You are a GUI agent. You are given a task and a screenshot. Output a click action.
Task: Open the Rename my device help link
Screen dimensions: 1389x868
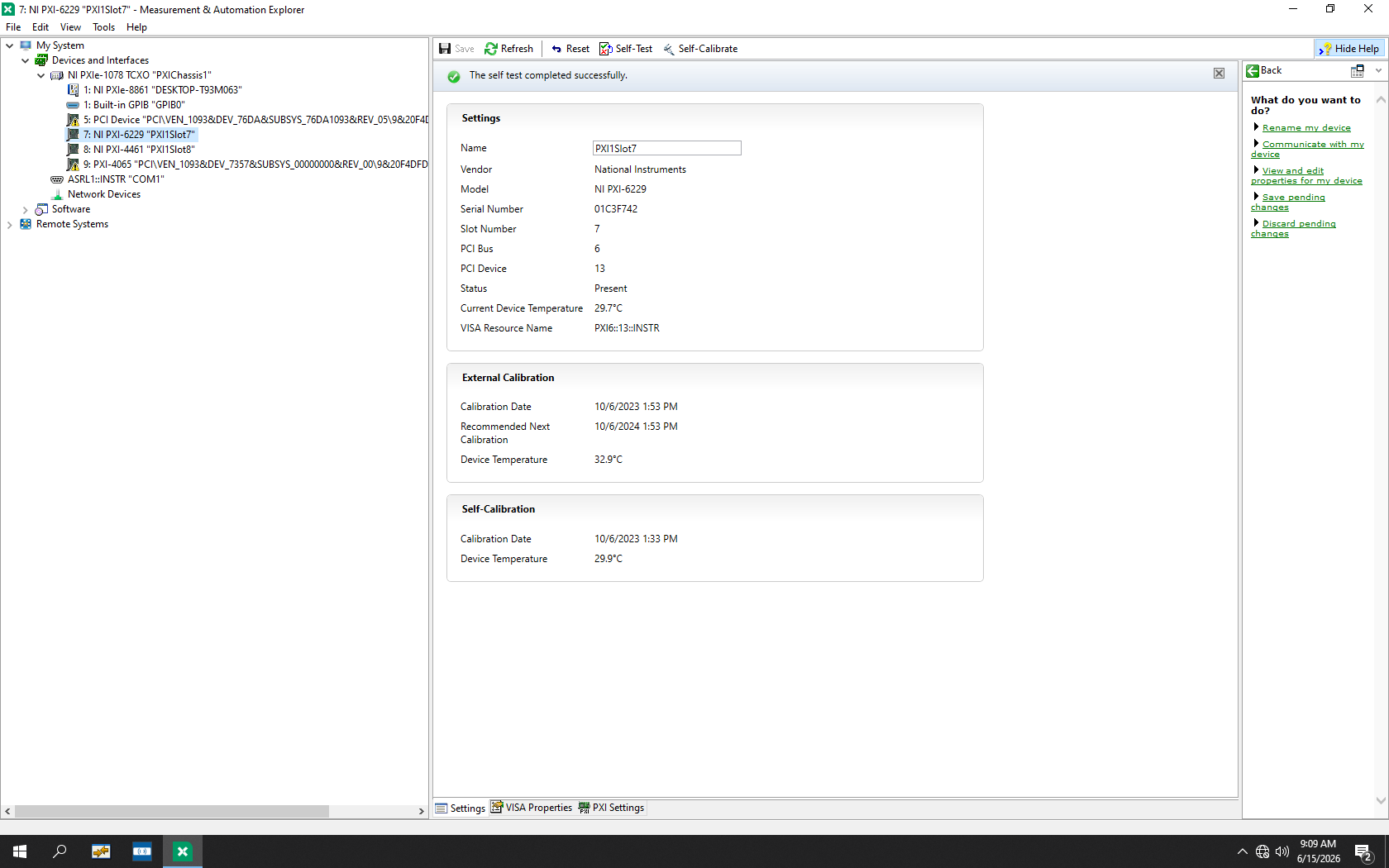point(1306,128)
